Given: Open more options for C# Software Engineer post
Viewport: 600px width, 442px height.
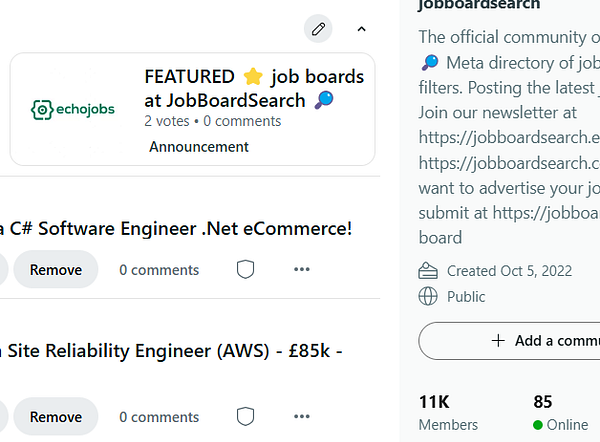Looking at the screenshot, I should [x=302, y=269].
